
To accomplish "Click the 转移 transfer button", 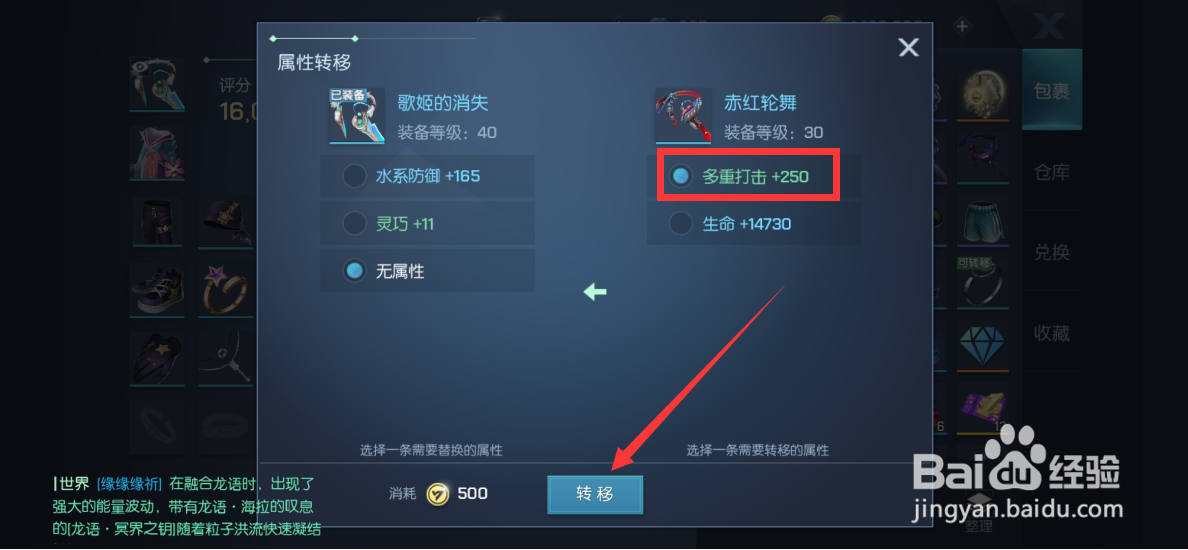I will (x=595, y=495).
